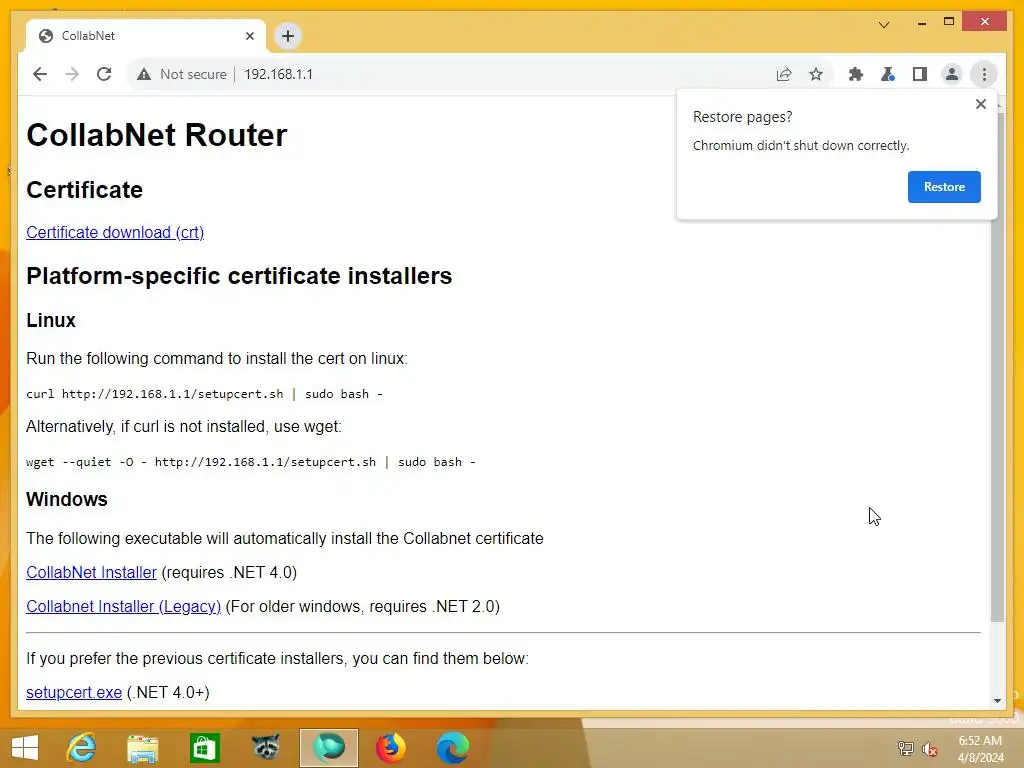Open the raccoon app taskbar icon

[266, 748]
